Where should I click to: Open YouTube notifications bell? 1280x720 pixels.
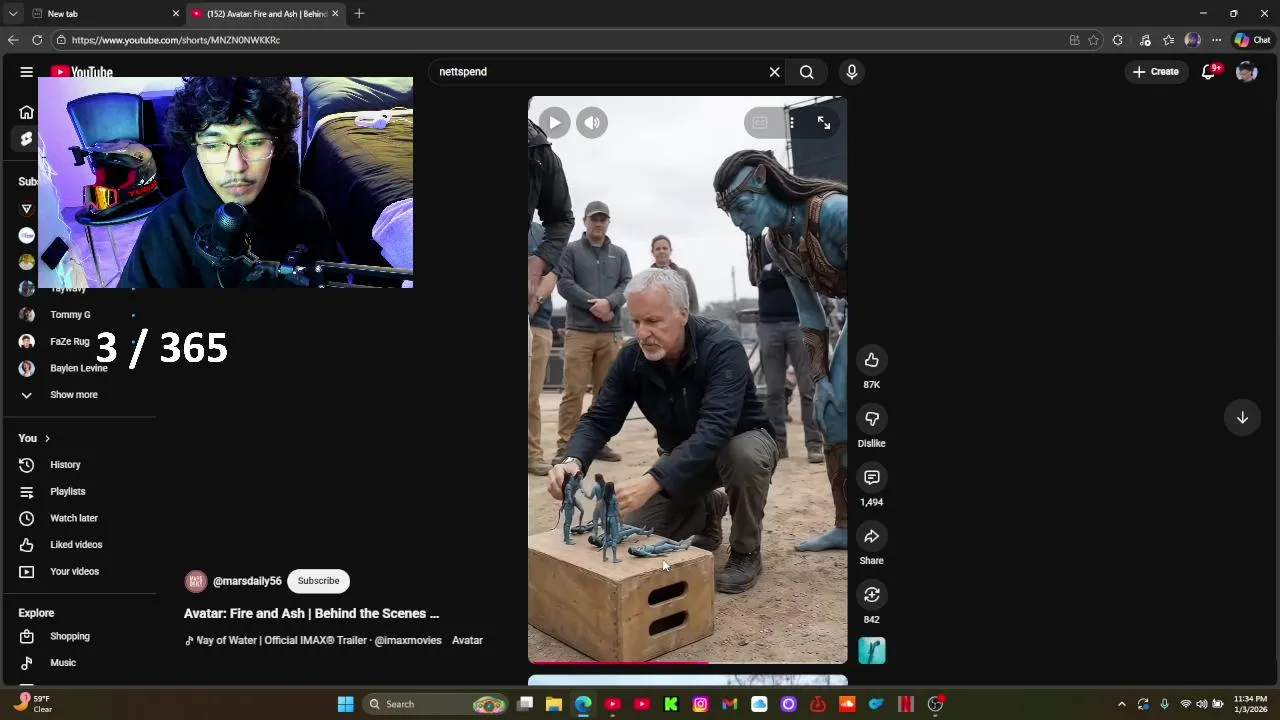click(1208, 72)
